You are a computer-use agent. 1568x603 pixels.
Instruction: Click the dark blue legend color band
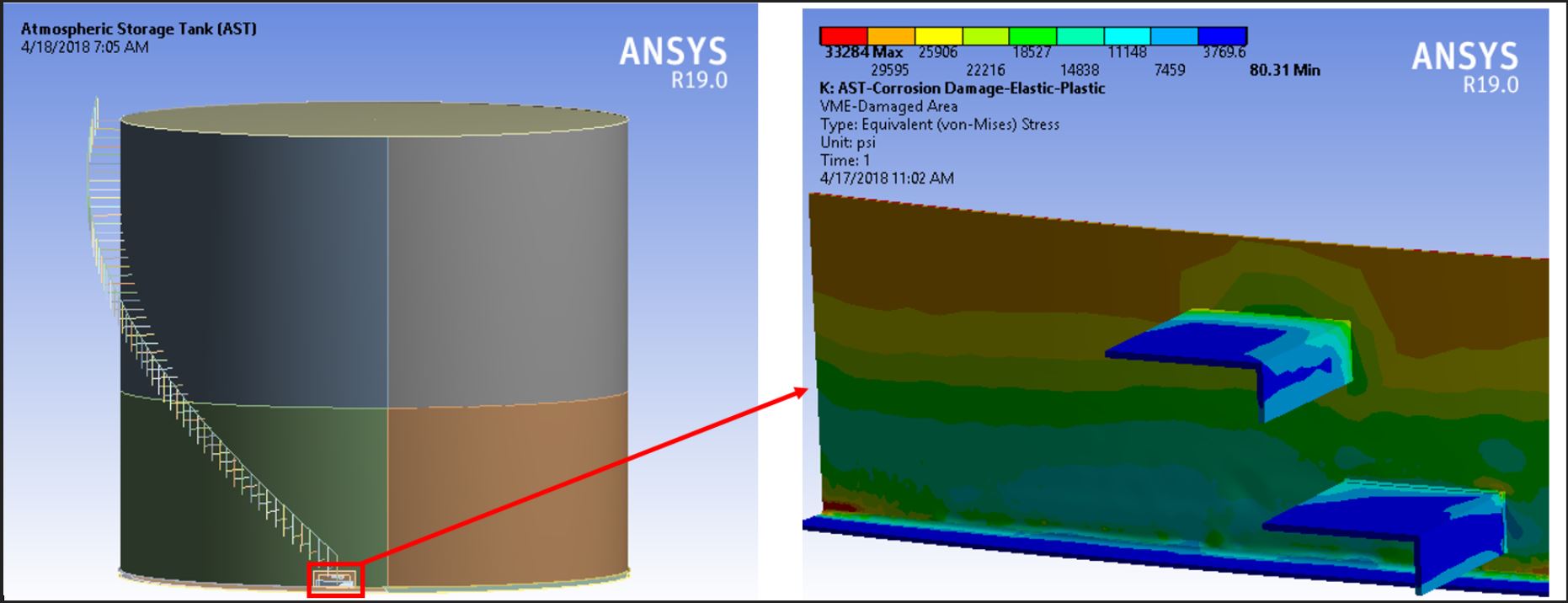pyautogui.click(x=1222, y=35)
